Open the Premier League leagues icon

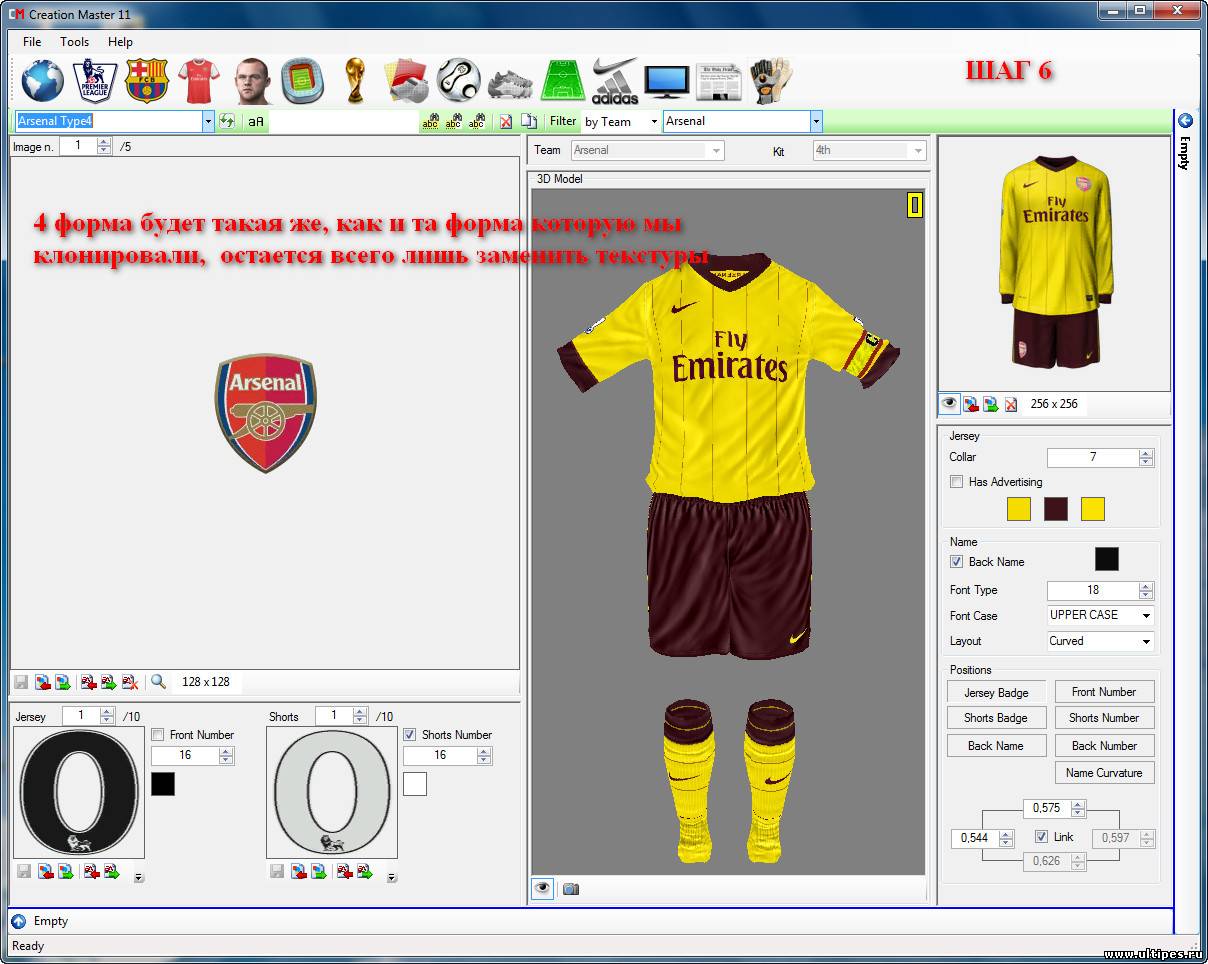95,81
